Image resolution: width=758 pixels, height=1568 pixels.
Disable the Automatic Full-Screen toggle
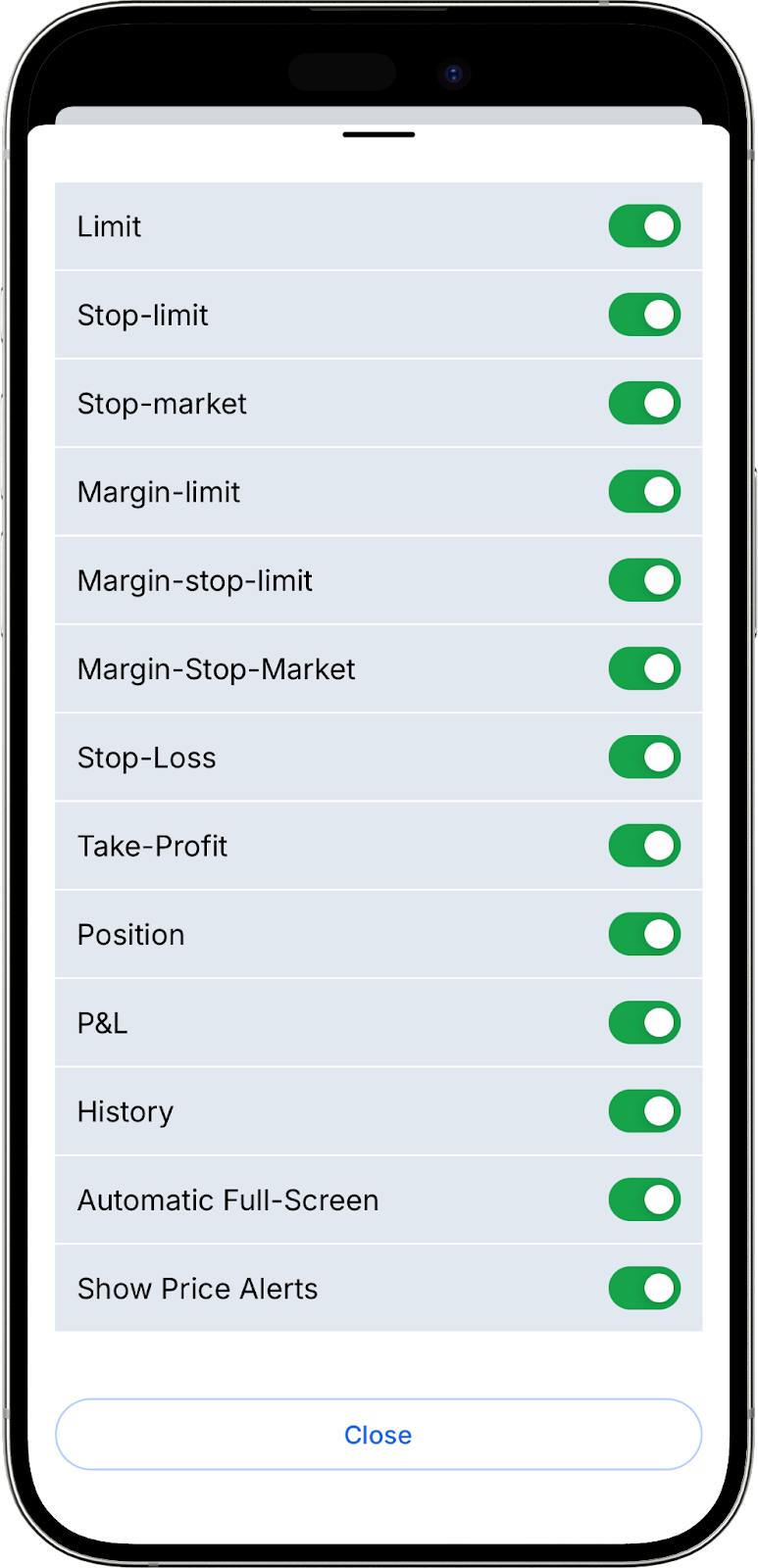[644, 1200]
